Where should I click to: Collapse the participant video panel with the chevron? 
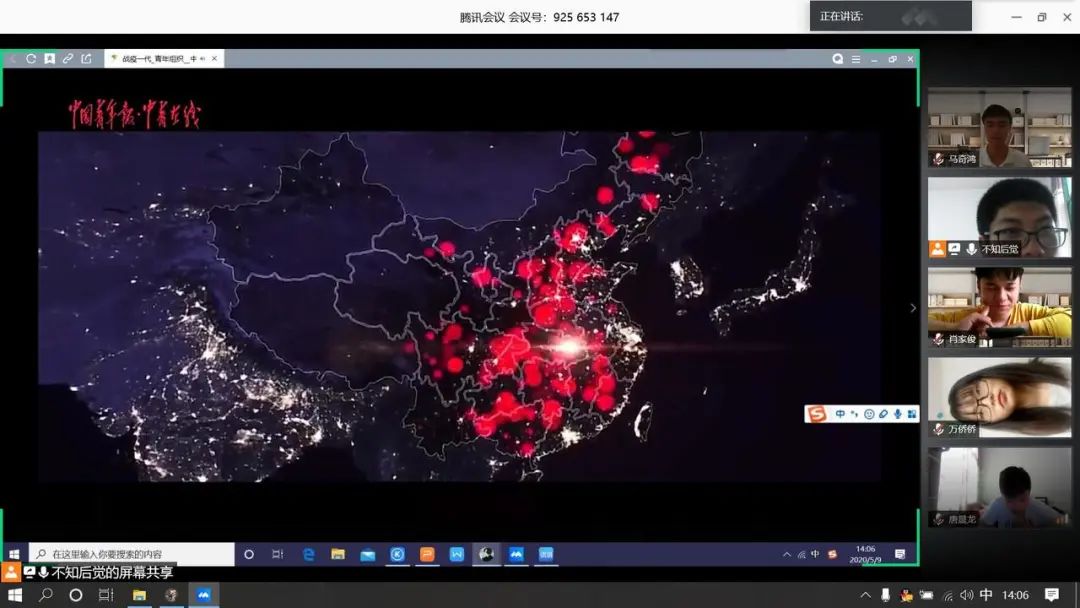pyautogui.click(x=912, y=308)
